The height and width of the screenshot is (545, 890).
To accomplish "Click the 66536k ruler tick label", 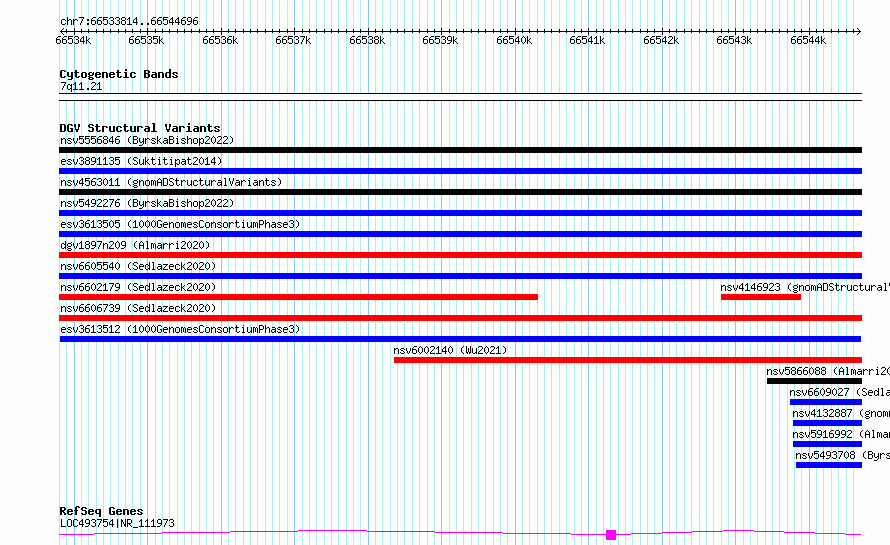I will pyautogui.click(x=220, y=40).
